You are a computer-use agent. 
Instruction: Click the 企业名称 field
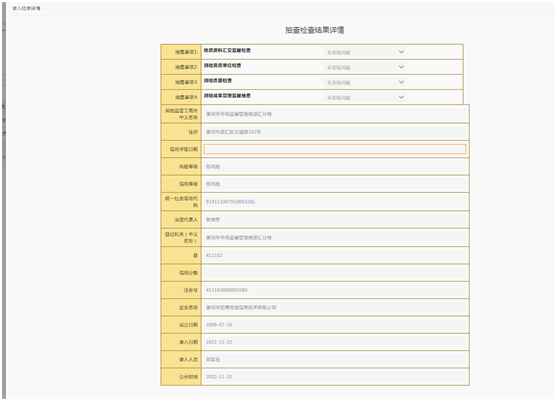(335, 308)
